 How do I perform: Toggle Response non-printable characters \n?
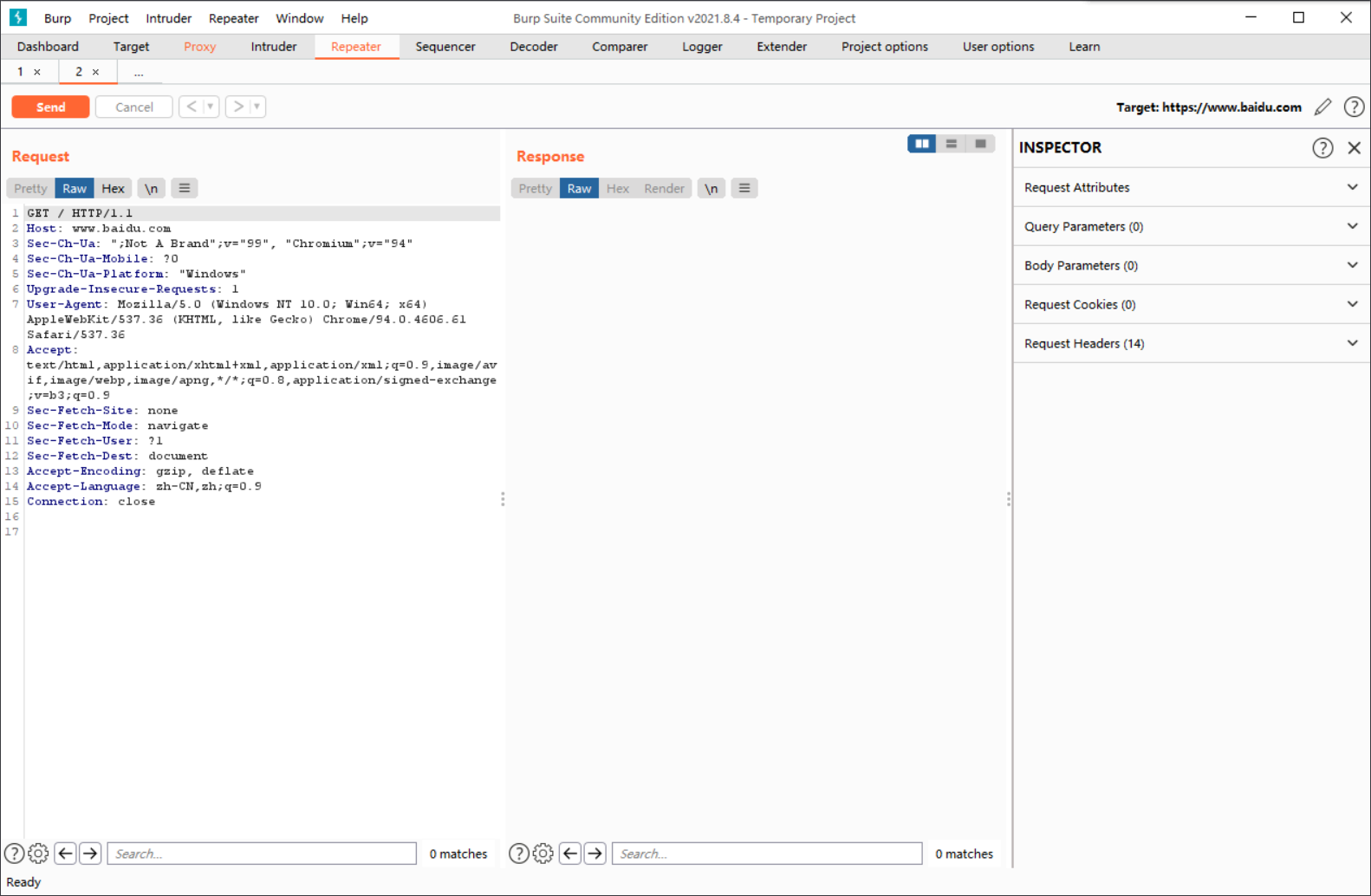(x=711, y=188)
